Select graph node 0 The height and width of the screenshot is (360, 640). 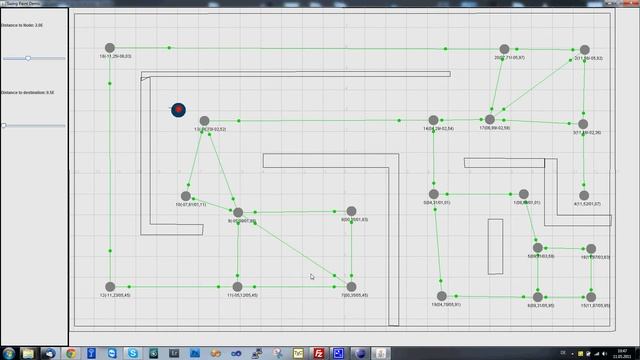pos(434,194)
